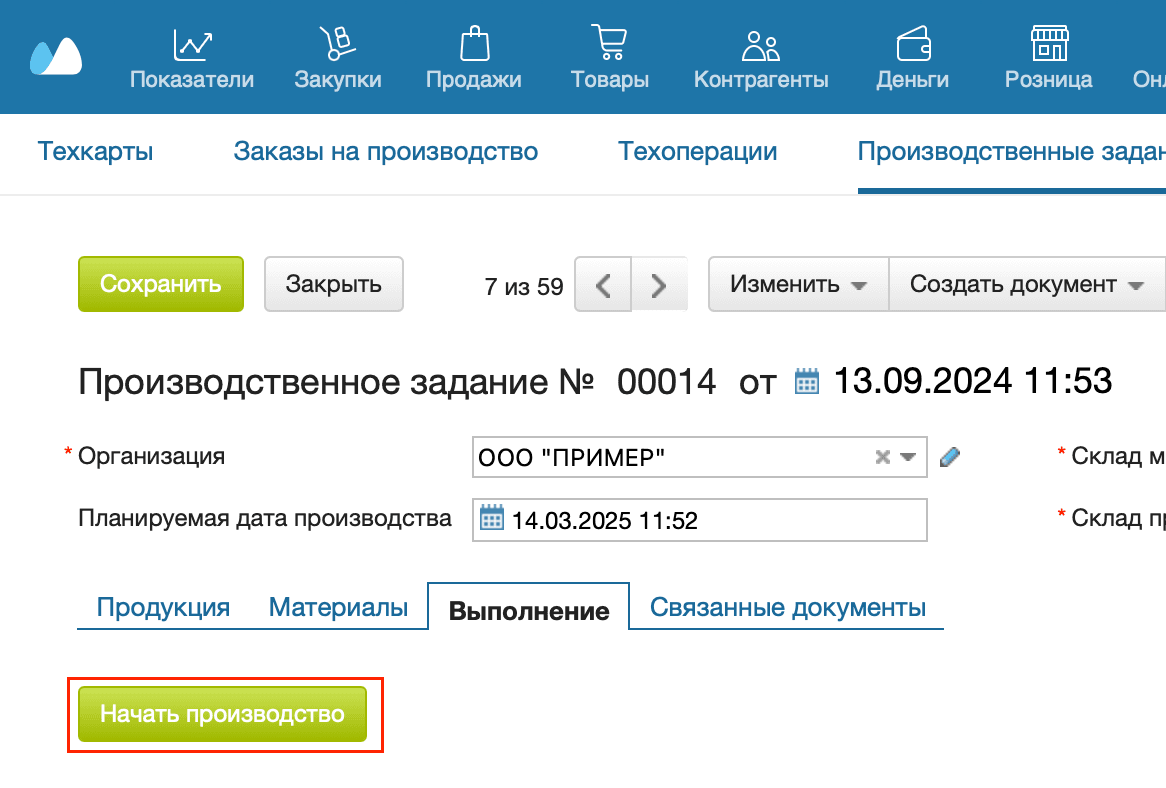The width and height of the screenshot is (1166, 788).
Task: Open the Связанные документы tab
Action: point(788,605)
